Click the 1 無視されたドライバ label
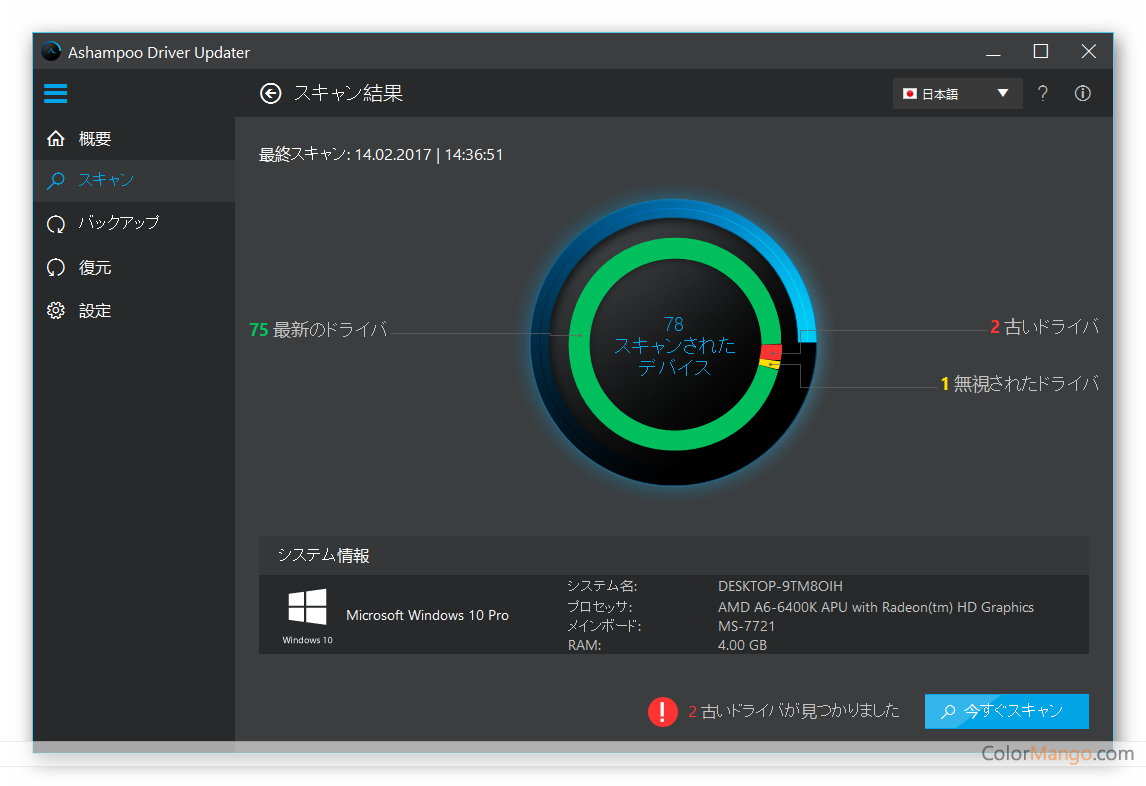This screenshot has width=1146, height=786. point(1019,384)
